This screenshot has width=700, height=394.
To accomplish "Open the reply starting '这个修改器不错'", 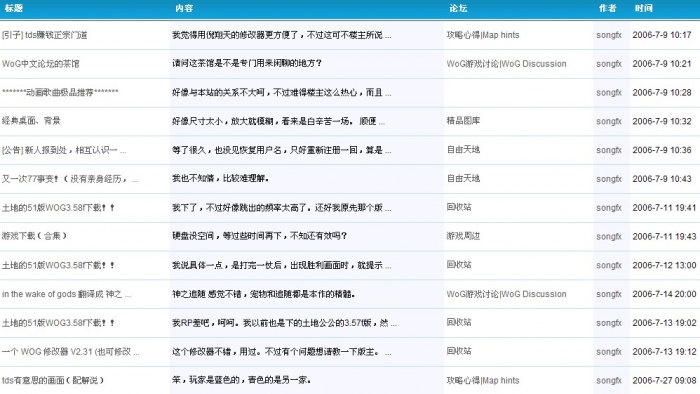I will [282, 352].
